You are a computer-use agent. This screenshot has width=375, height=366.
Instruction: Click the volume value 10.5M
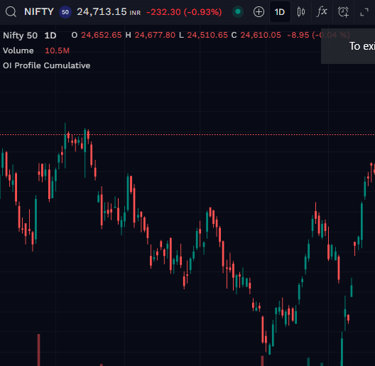[x=57, y=51]
